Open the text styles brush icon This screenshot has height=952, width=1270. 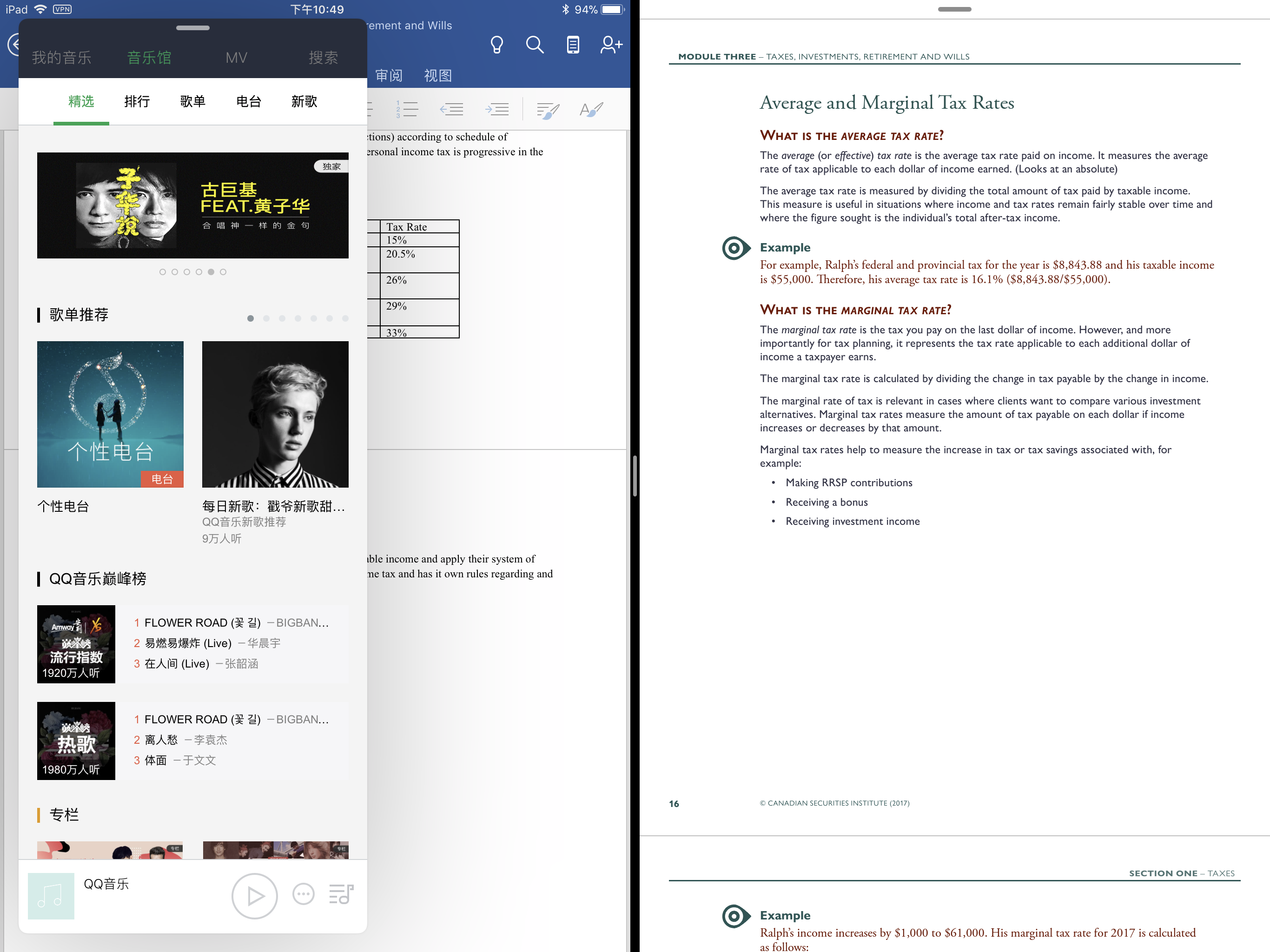591,109
